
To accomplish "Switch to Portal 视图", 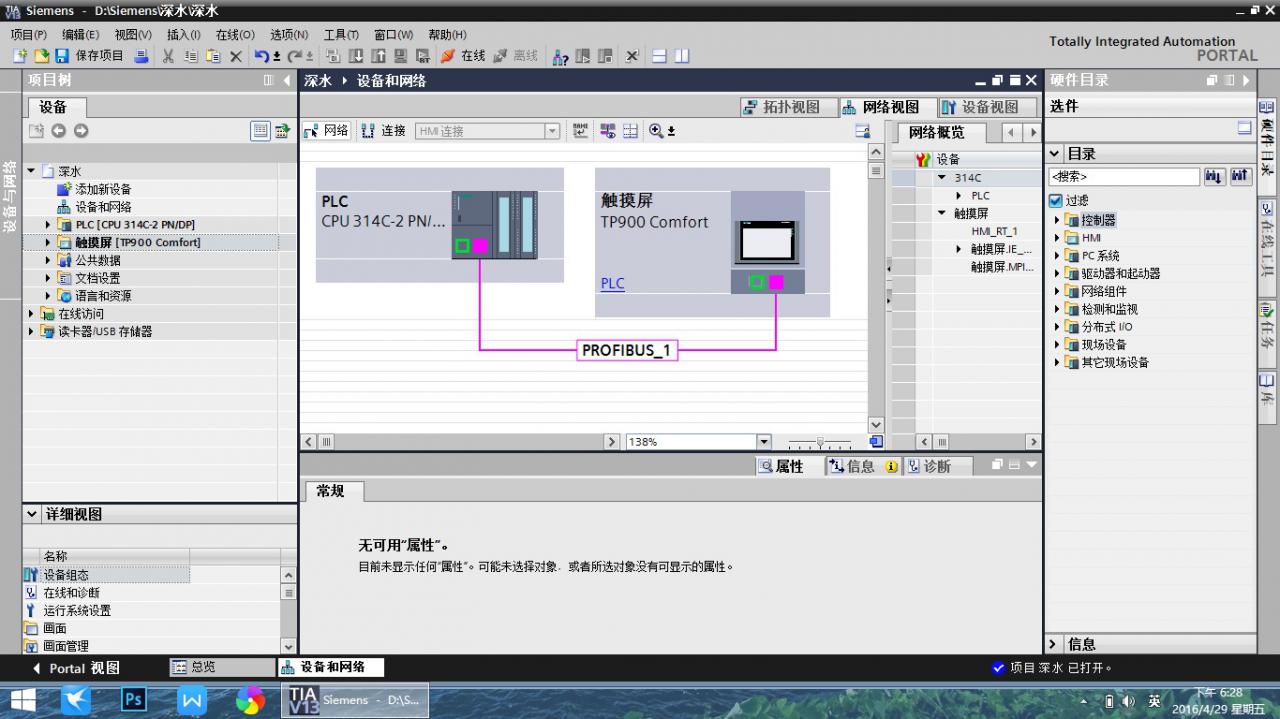I will pyautogui.click(x=76, y=668).
